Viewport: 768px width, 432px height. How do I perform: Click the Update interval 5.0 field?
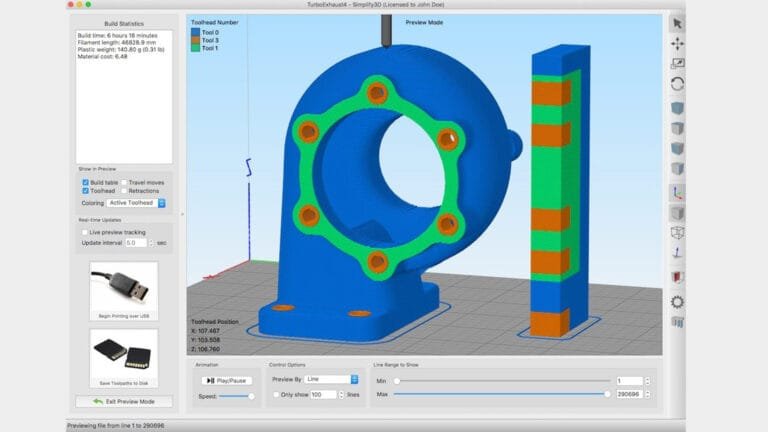(136, 243)
